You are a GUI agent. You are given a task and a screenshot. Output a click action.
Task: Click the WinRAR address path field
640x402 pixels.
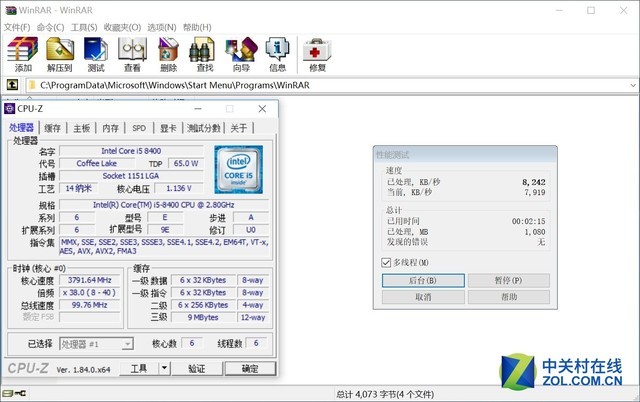pyautogui.click(x=327, y=85)
